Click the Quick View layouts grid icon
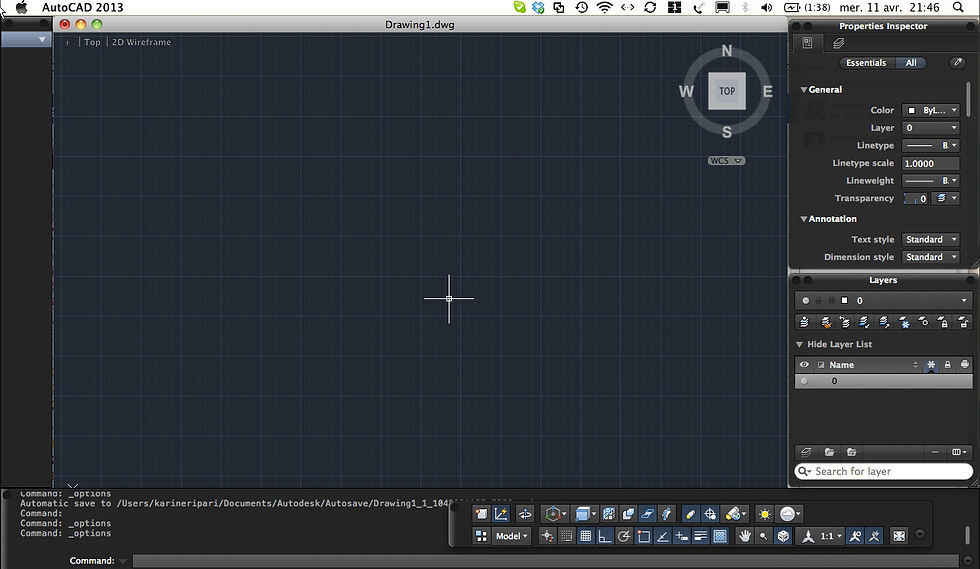This screenshot has height=569, width=980. pos(481,536)
